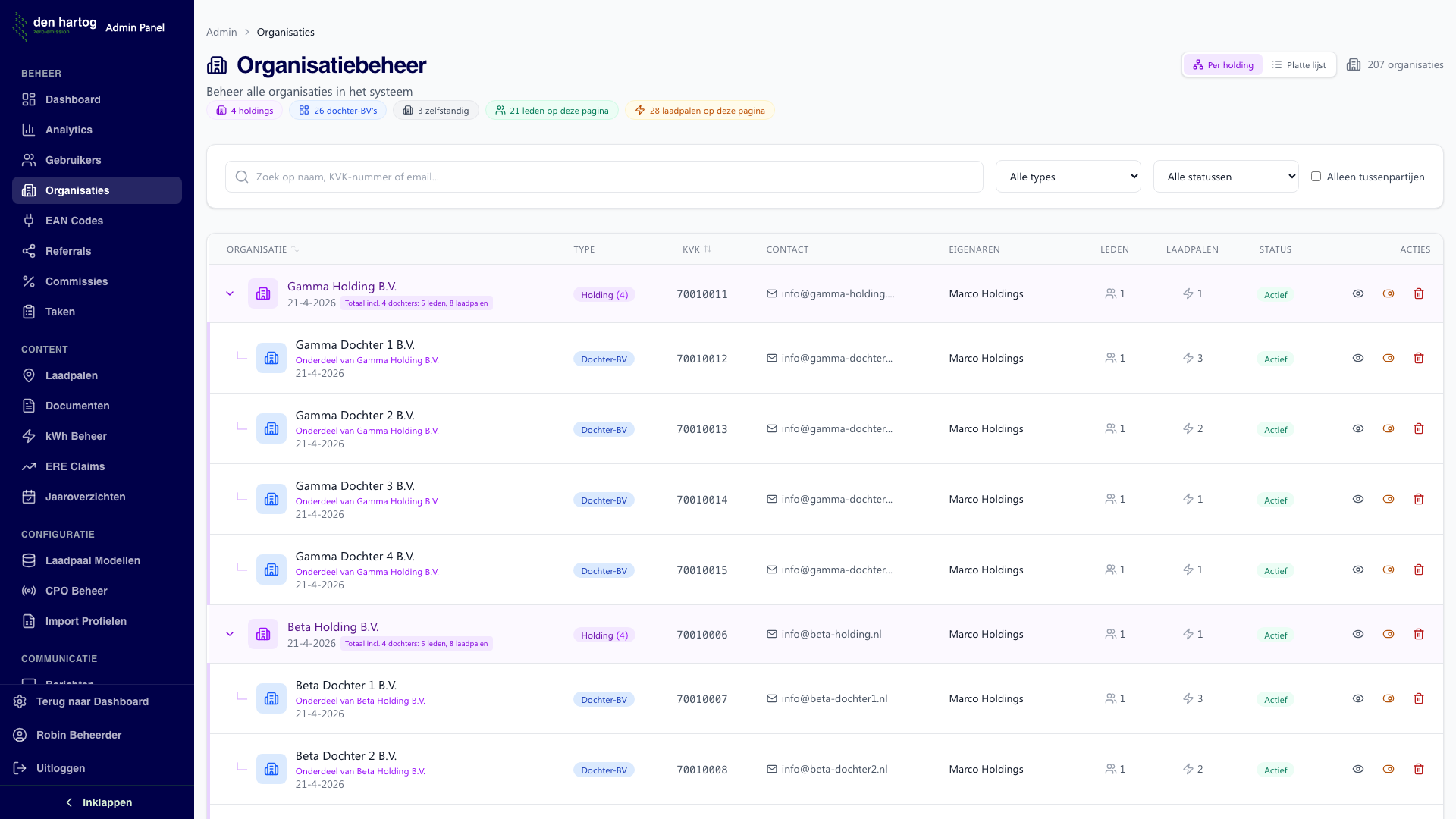Click orange icon for Gamma Dochter 4 B.V.
Image resolution: width=1456 pixels, height=819 pixels.
[x=1388, y=570]
